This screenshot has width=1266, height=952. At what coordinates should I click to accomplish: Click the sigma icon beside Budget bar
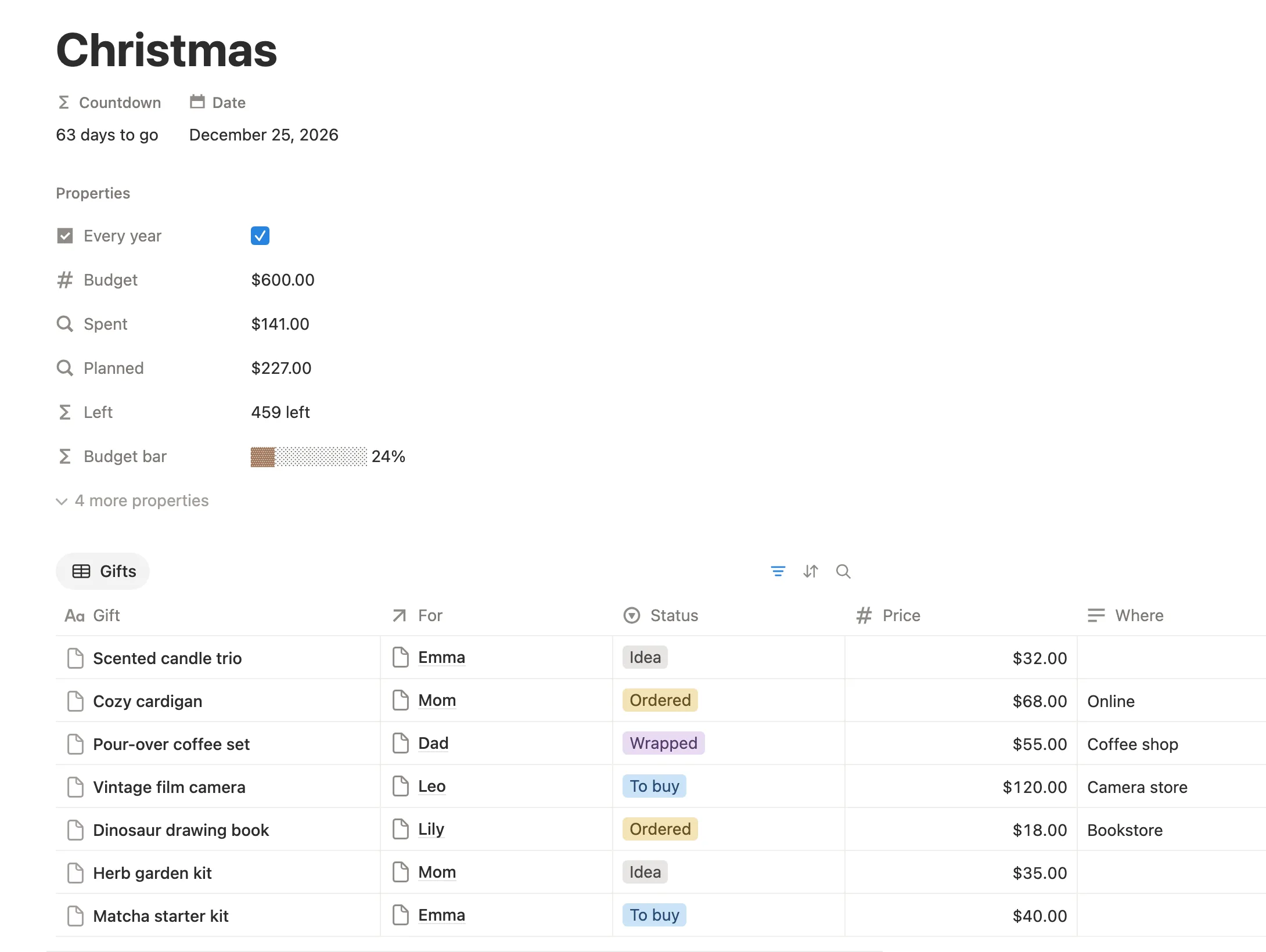pos(65,456)
